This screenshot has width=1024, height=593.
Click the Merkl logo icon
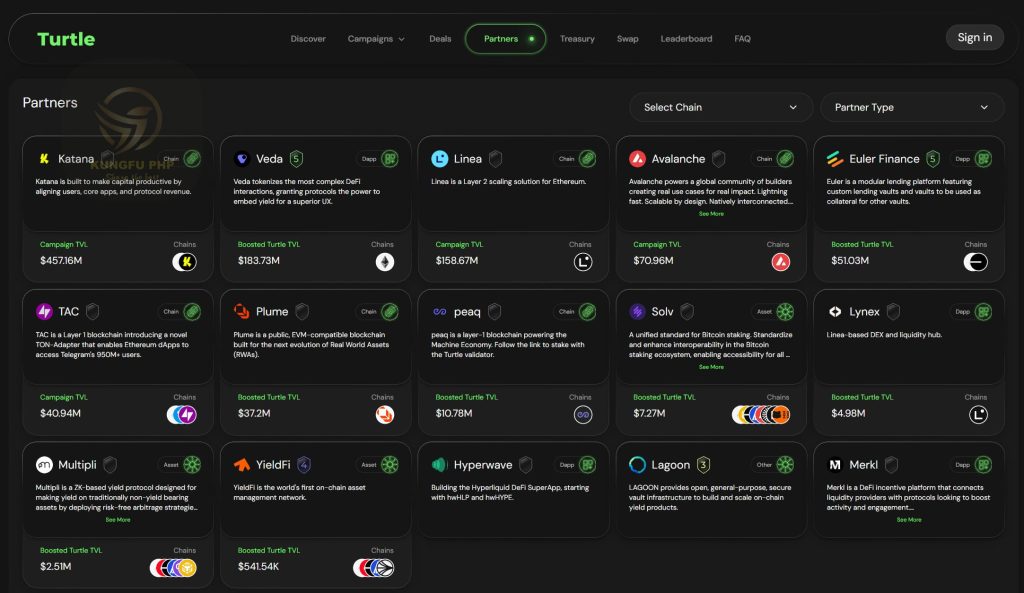coord(835,465)
